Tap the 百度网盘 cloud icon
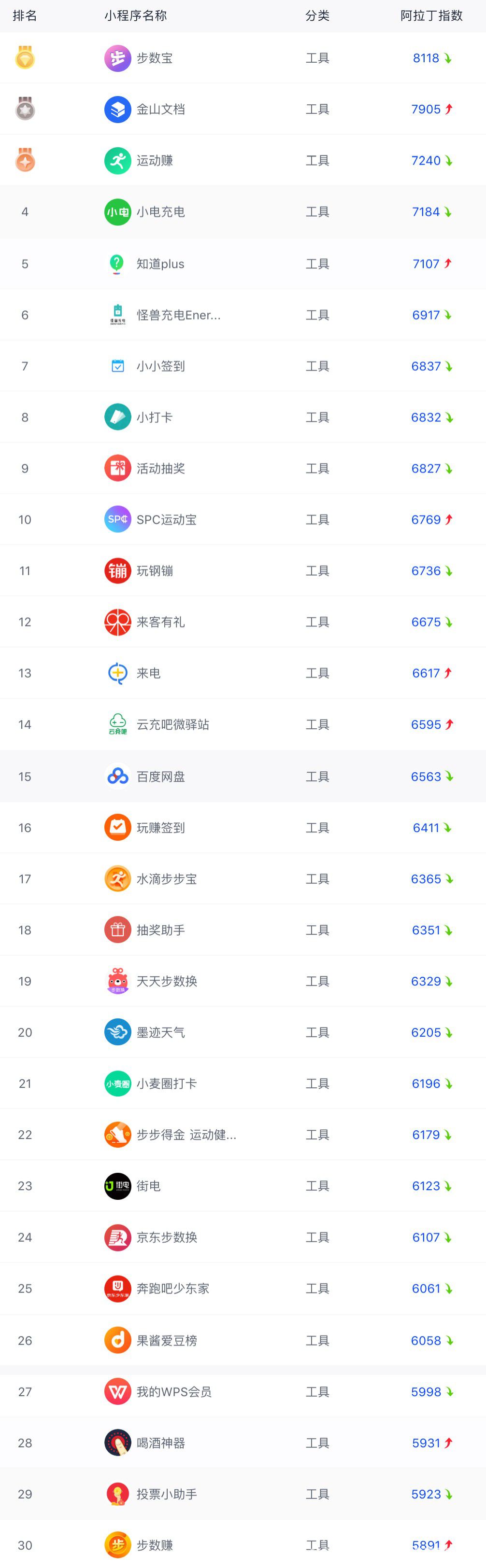 pos(117,776)
